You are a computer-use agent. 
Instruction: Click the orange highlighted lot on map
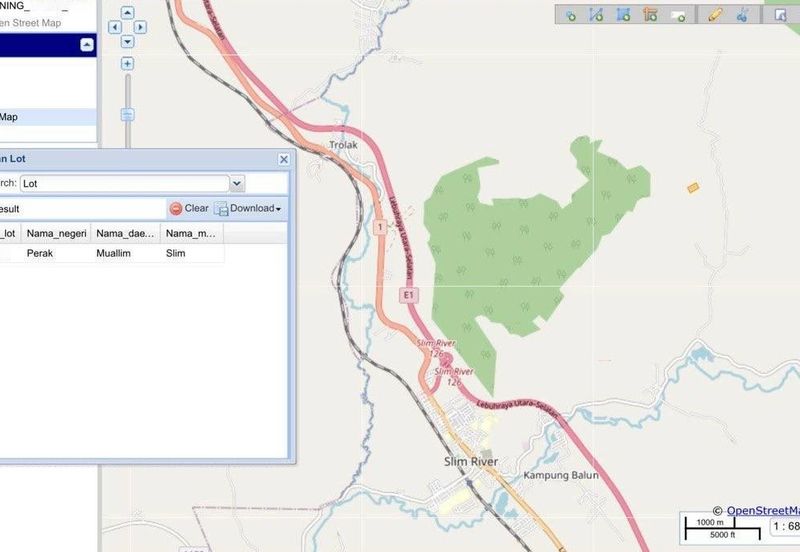(x=692, y=187)
